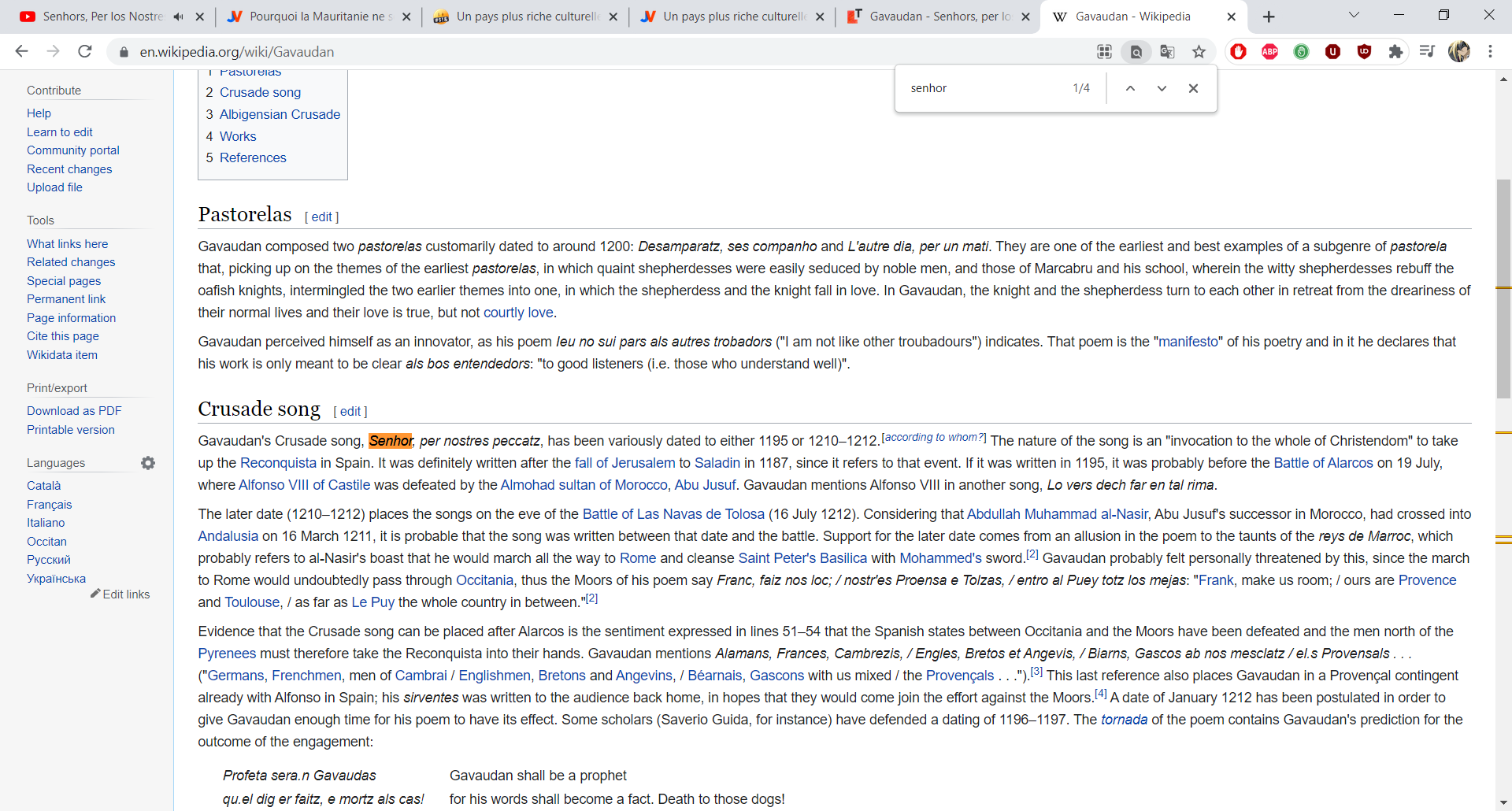Click Download as PDF in sidebar
Screen dimensions: 1512x811
(74, 411)
